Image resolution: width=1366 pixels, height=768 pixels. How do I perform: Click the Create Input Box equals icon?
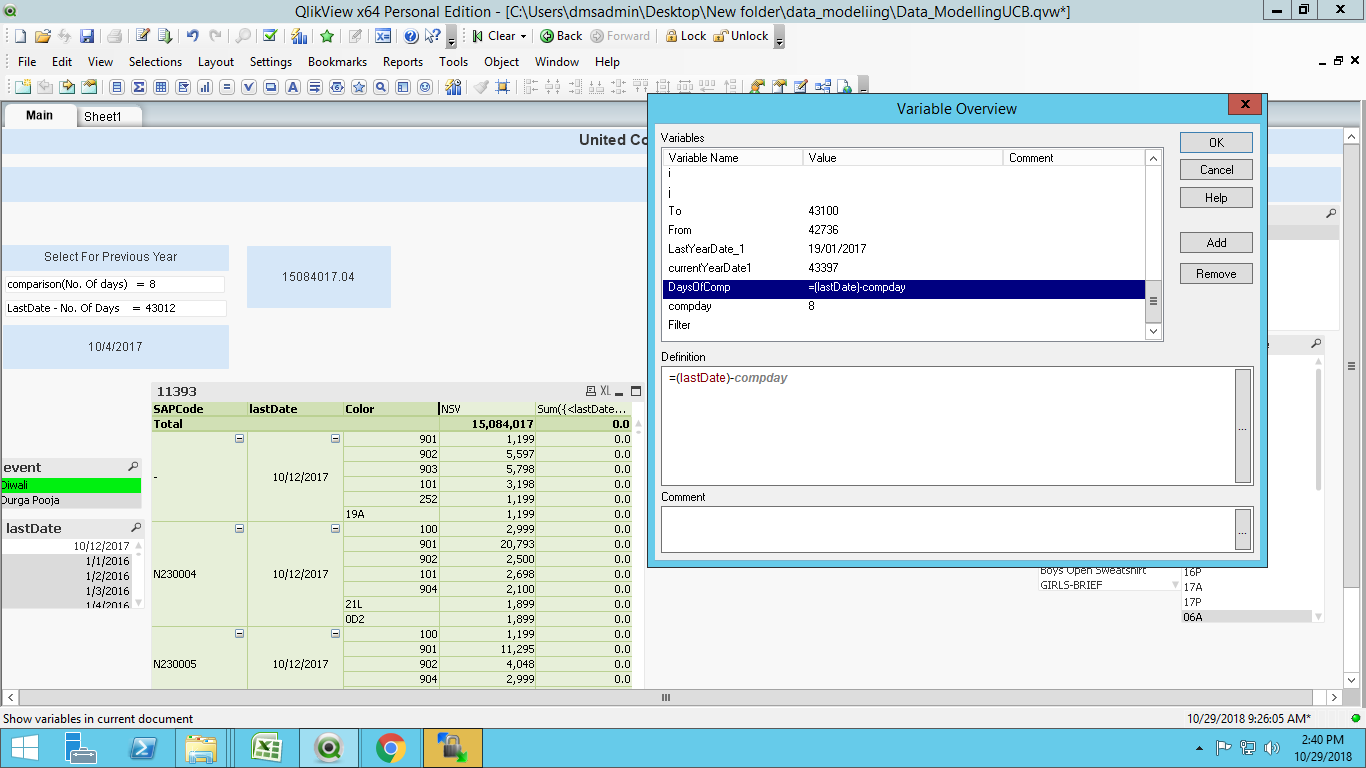[227, 87]
